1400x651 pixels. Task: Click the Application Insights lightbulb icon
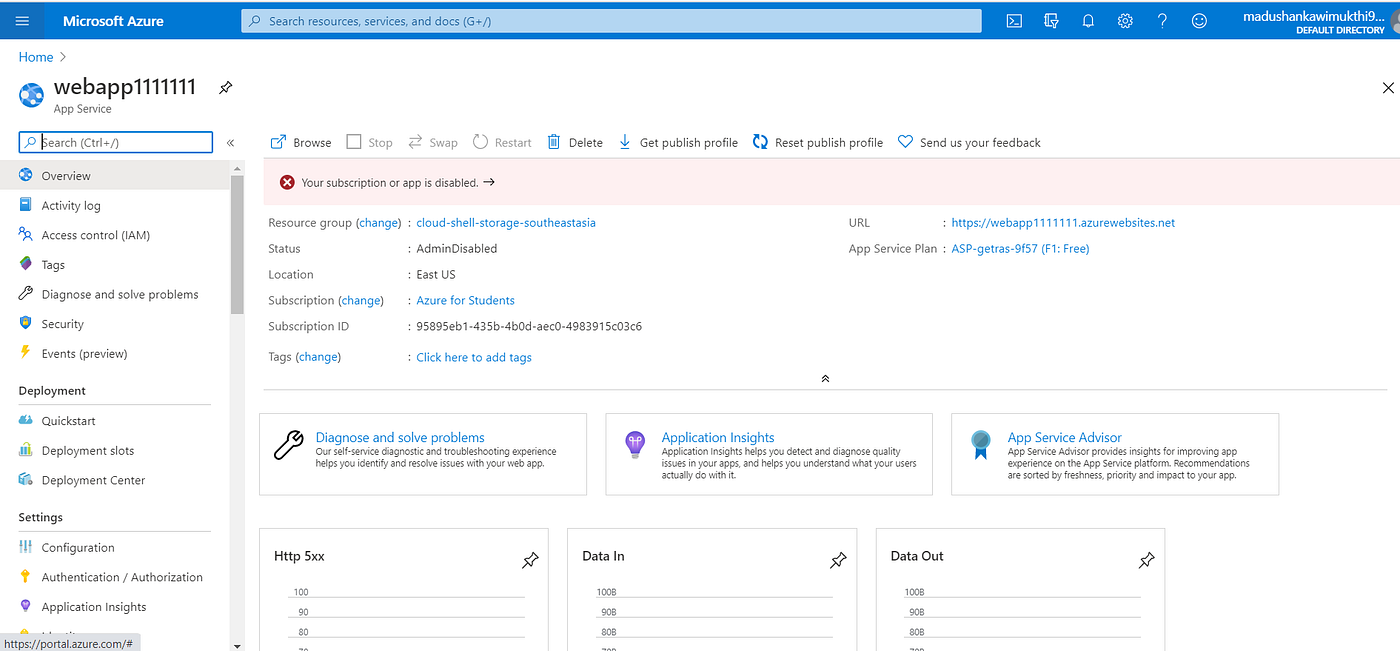tap(635, 443)
